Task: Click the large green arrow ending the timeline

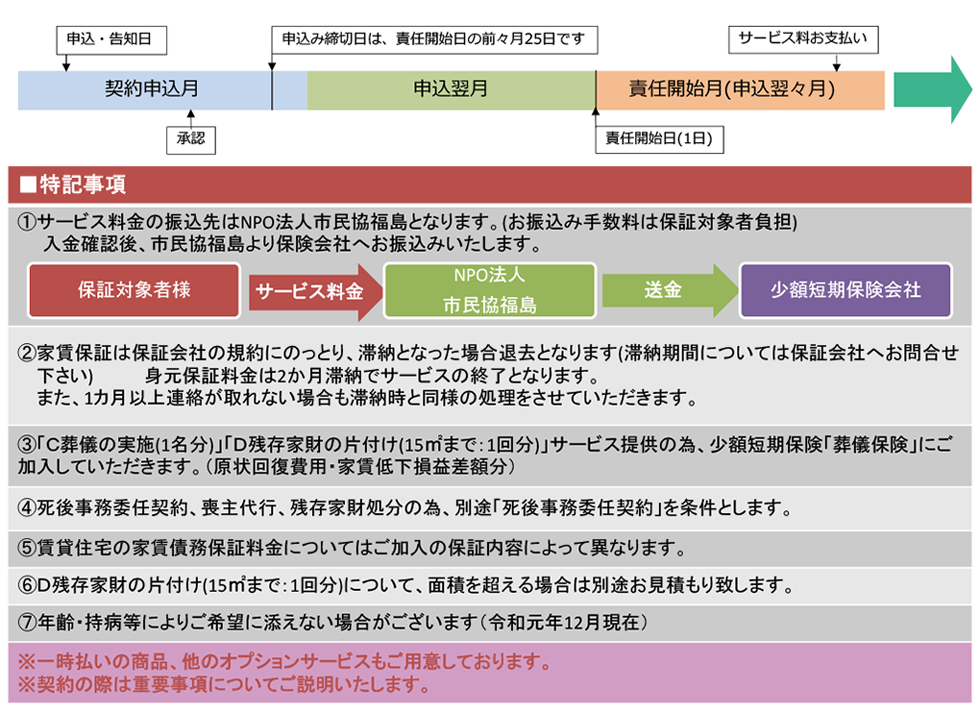Action: coord(930,89)
